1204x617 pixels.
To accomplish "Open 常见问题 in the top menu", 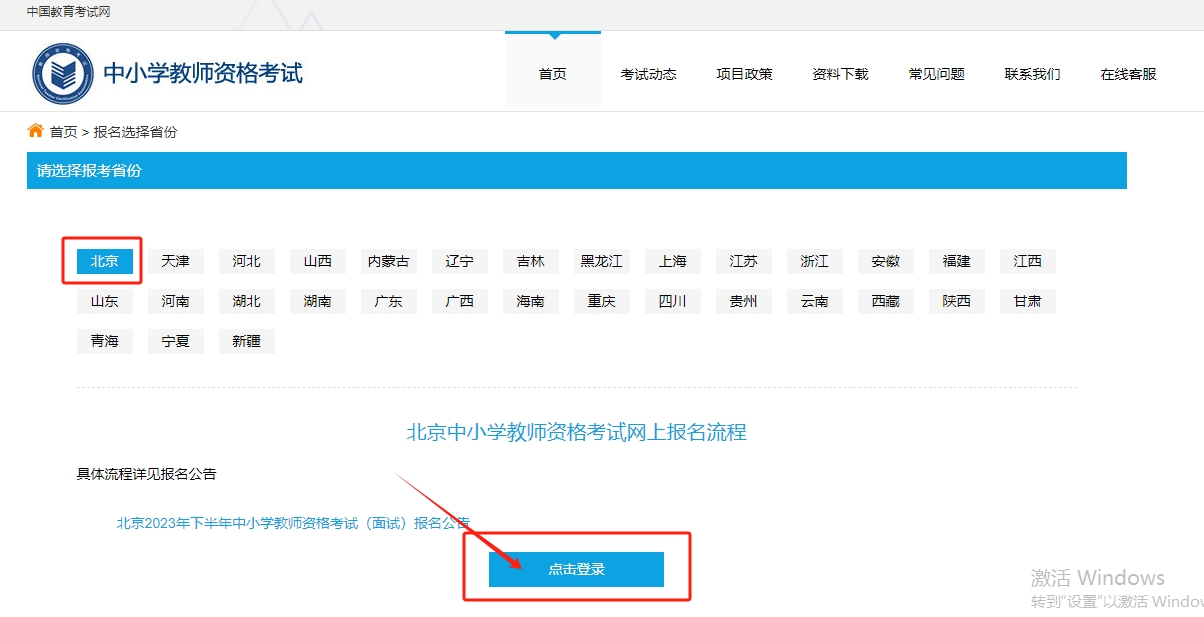I will point(936,74).
